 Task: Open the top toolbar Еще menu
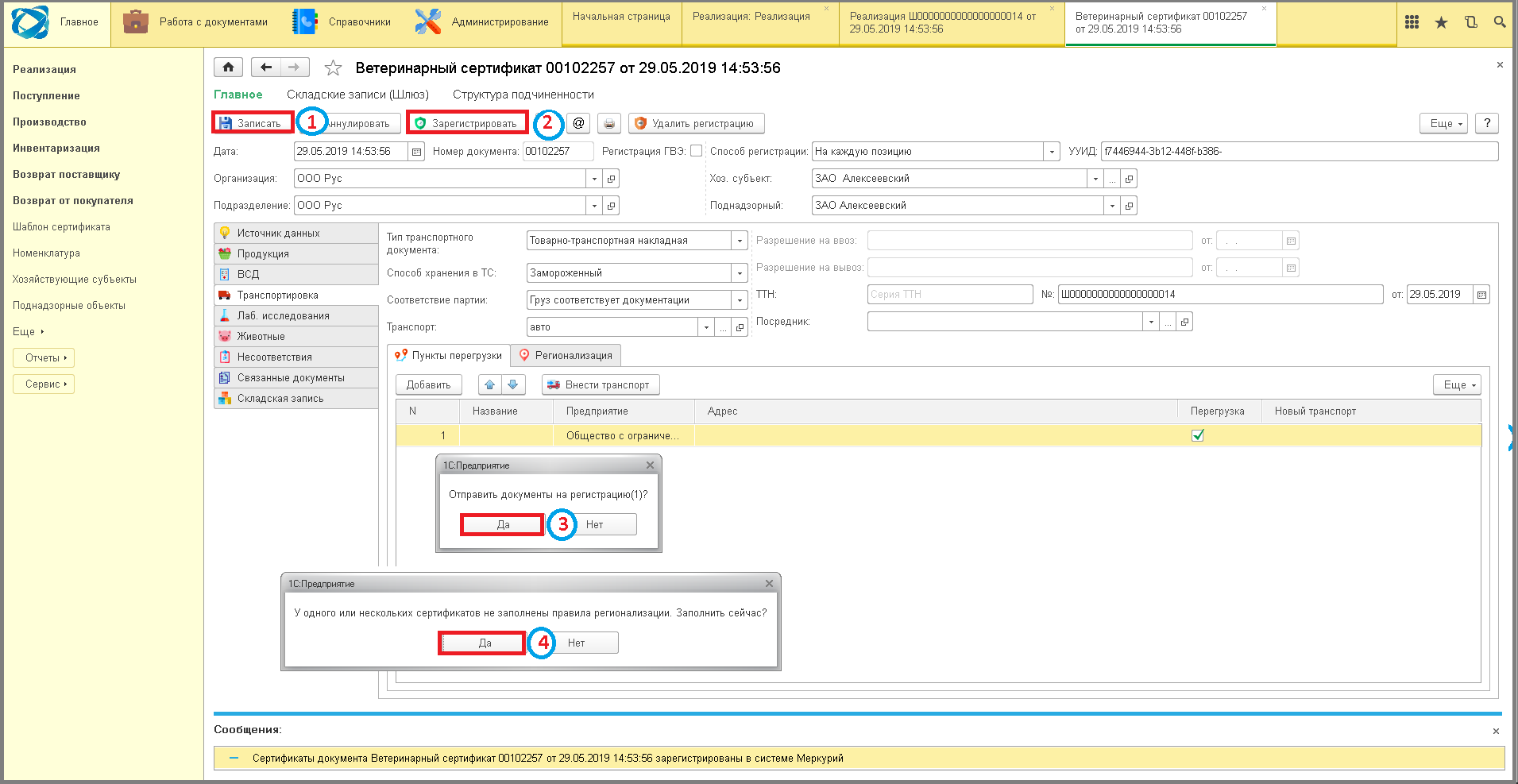1444,123
